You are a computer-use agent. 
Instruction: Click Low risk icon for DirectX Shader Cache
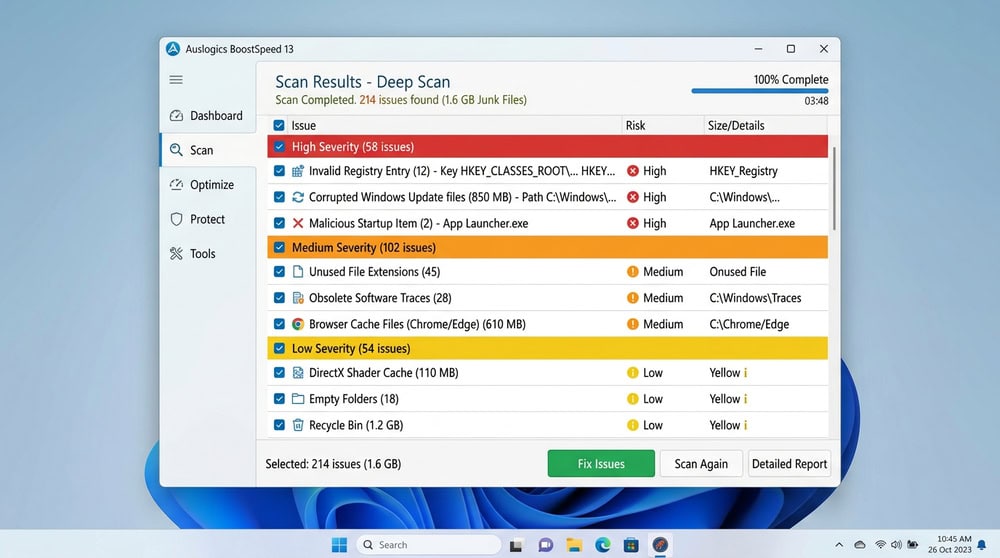(x=633, y=372)
